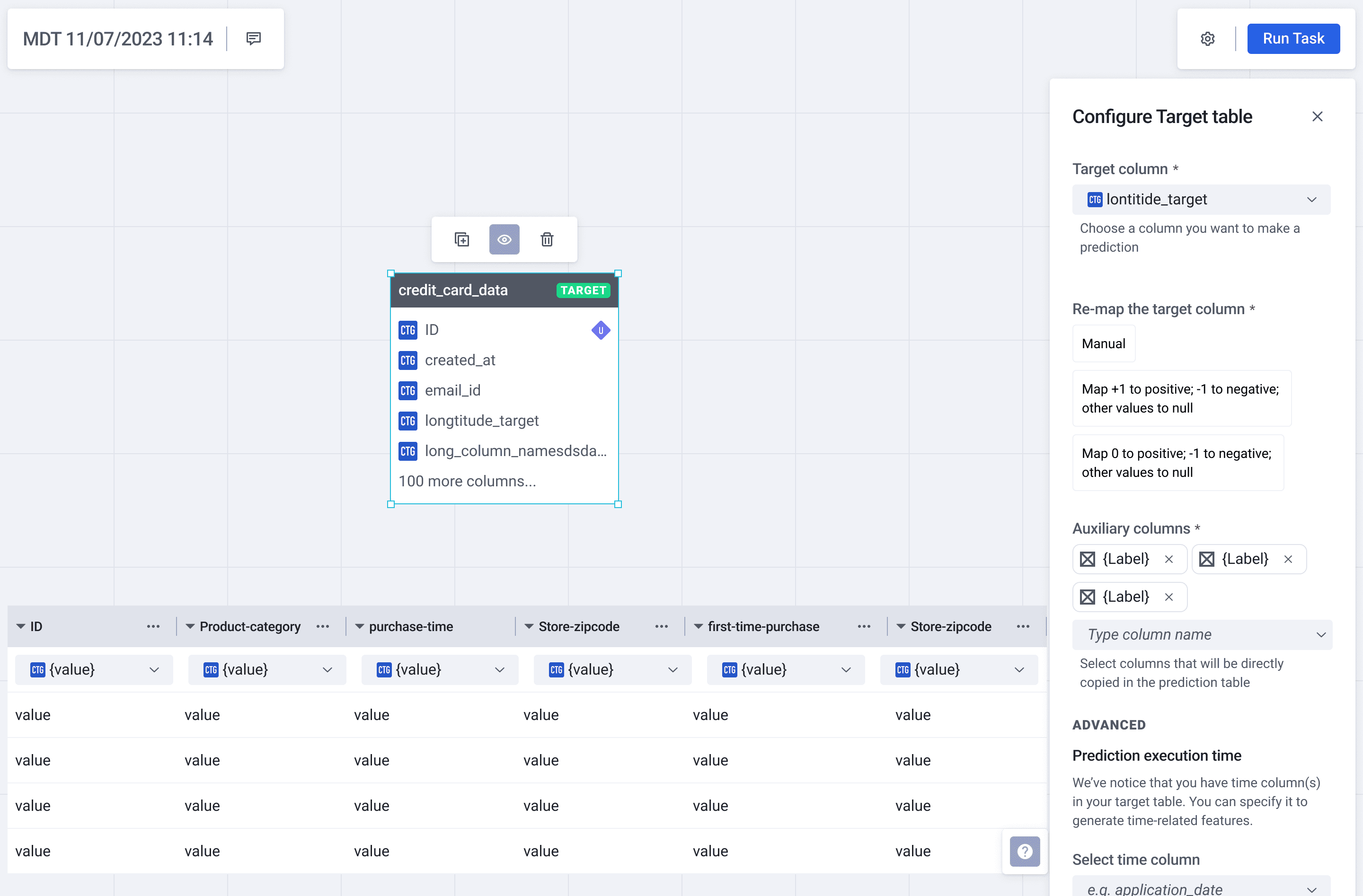Toggle the eye preview button
Screen dimensions: 1363x896
(x=504, y=239)
